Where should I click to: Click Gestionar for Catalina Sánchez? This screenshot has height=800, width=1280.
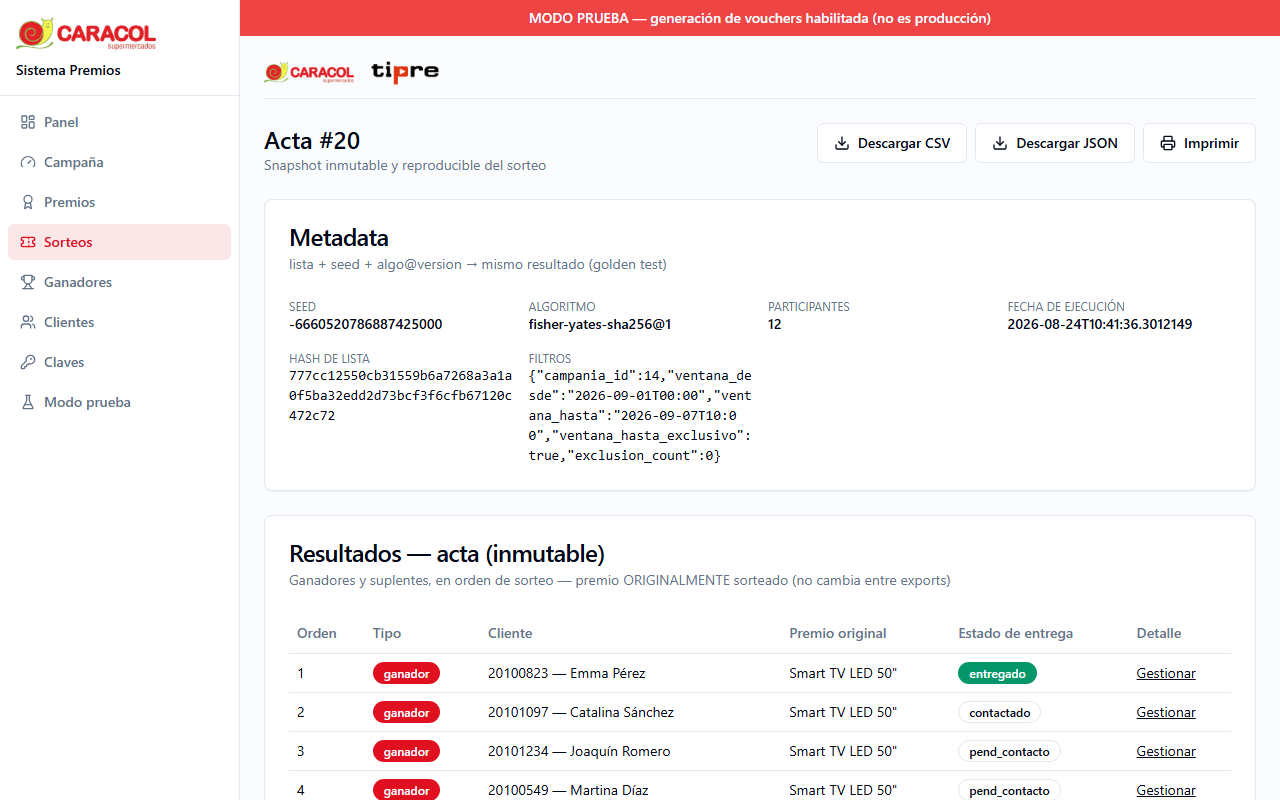coord(1166,712)
